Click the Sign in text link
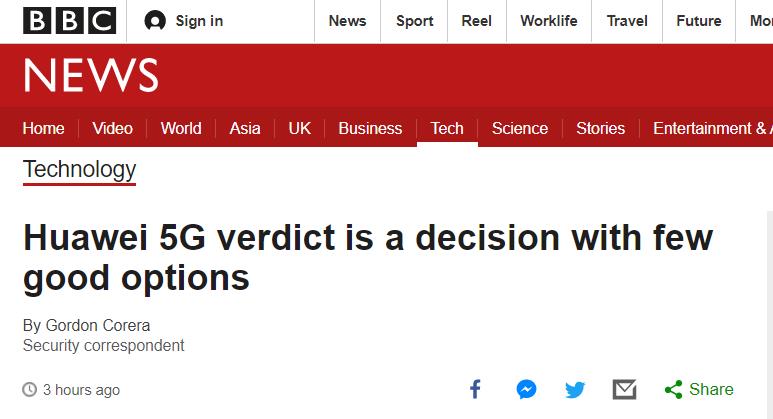Image resolution: width=773 pixels, height=419 pixels. [199, 21]
